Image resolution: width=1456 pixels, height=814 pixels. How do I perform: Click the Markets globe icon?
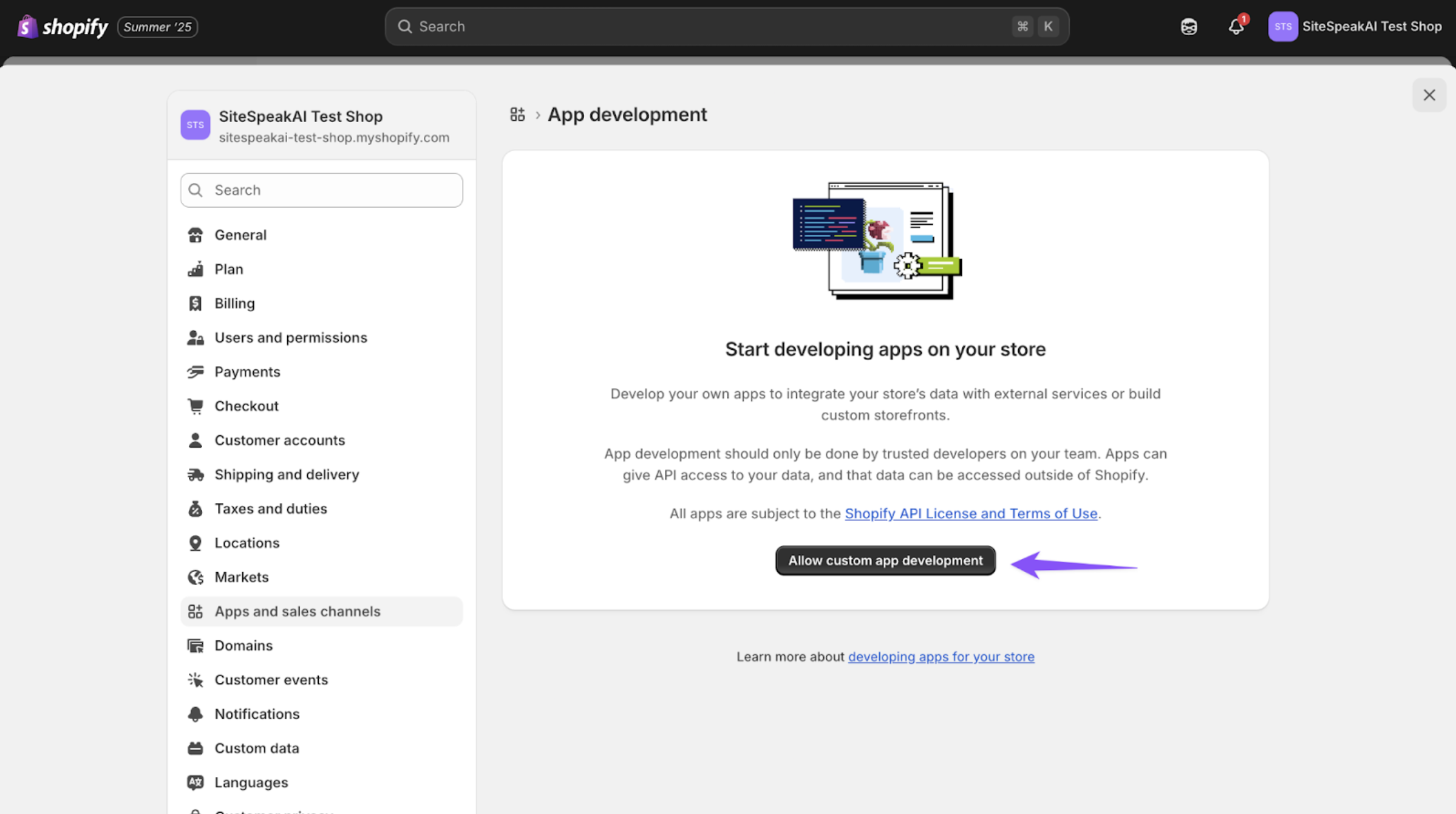tap(196, 577)
